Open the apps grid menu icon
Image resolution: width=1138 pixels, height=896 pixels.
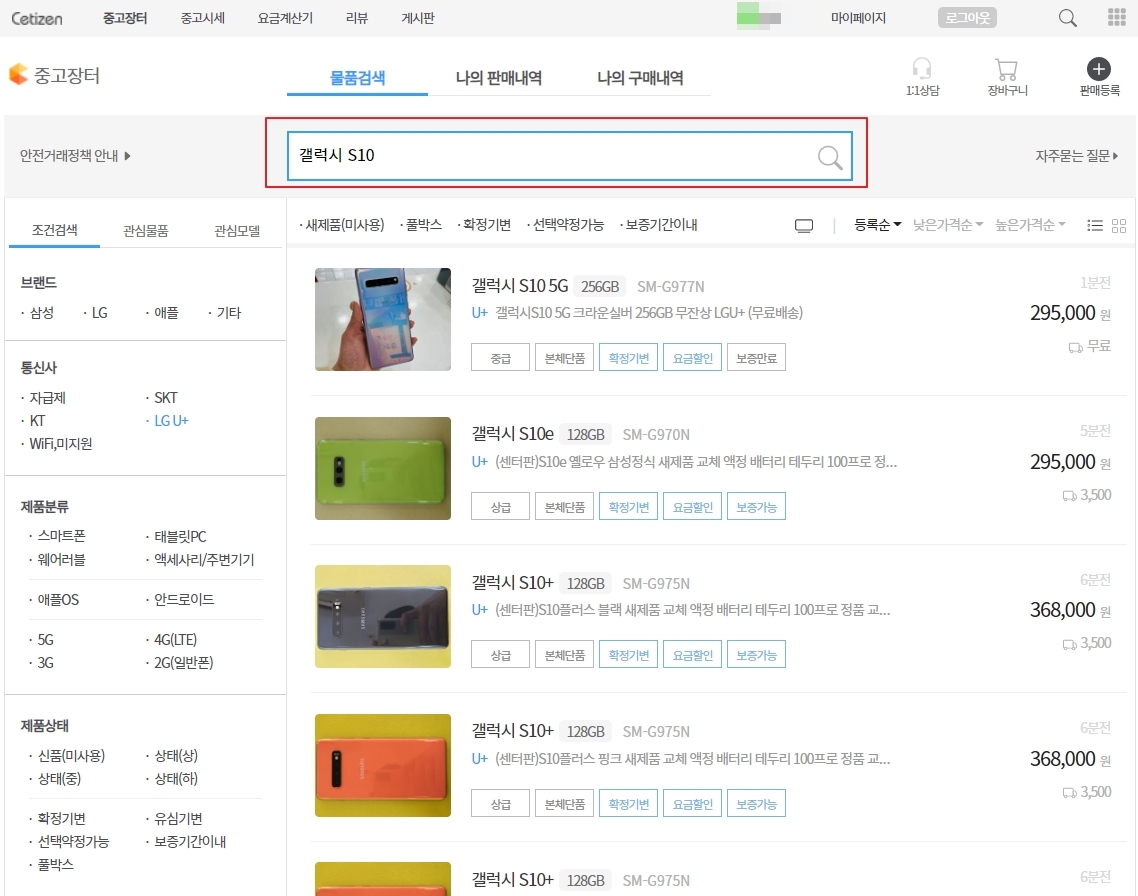tap(1116, 17)
